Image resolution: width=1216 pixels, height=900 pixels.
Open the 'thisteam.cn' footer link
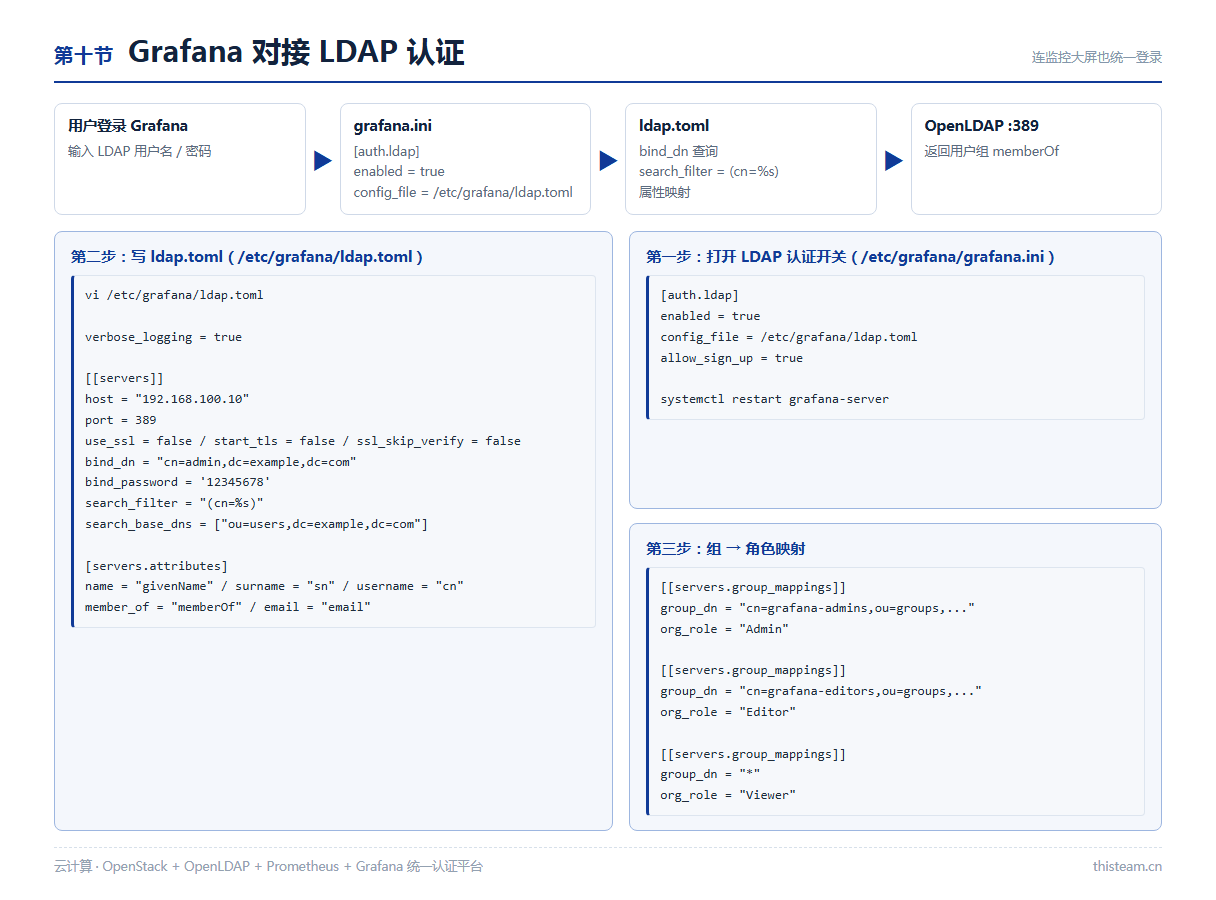tap(1127, 866)
